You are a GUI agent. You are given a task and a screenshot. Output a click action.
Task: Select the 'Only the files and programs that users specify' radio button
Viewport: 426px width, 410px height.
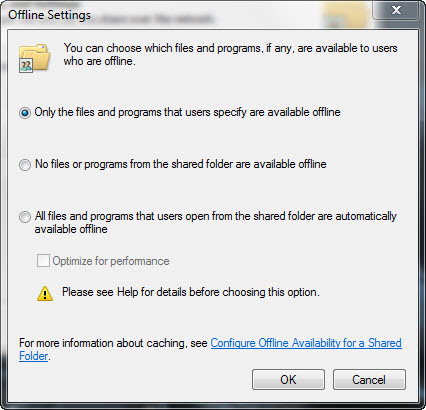25,113
